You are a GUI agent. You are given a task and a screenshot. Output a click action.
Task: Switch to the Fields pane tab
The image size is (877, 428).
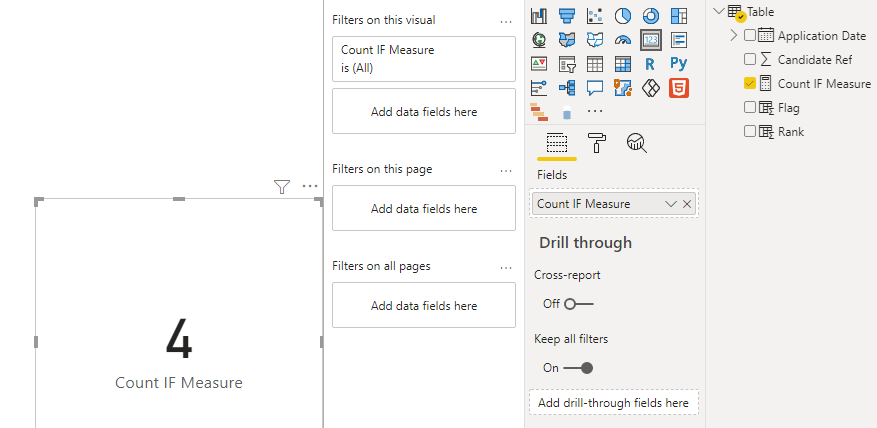[x=557, y=144]
